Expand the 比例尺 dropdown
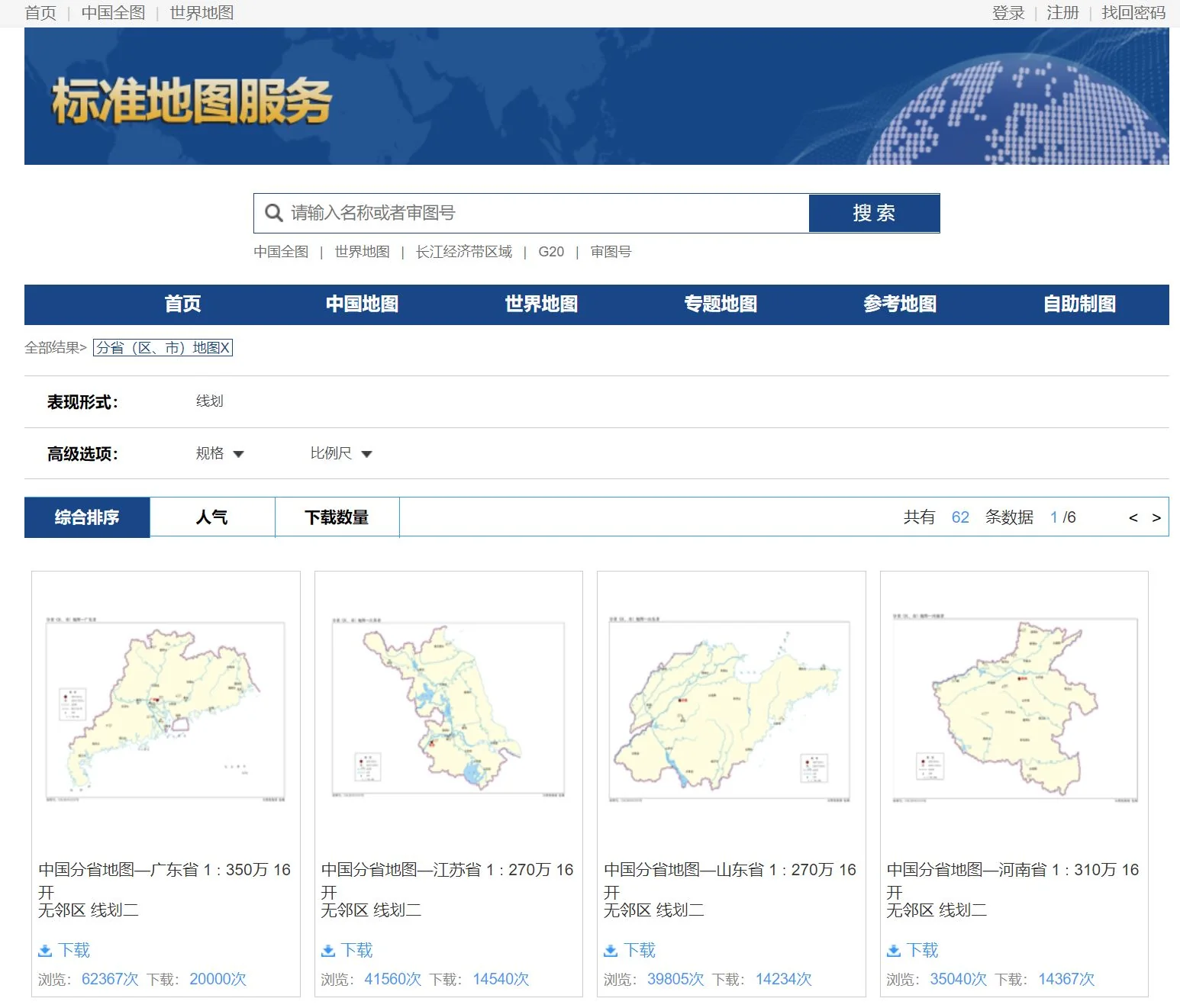 (341, 453)
